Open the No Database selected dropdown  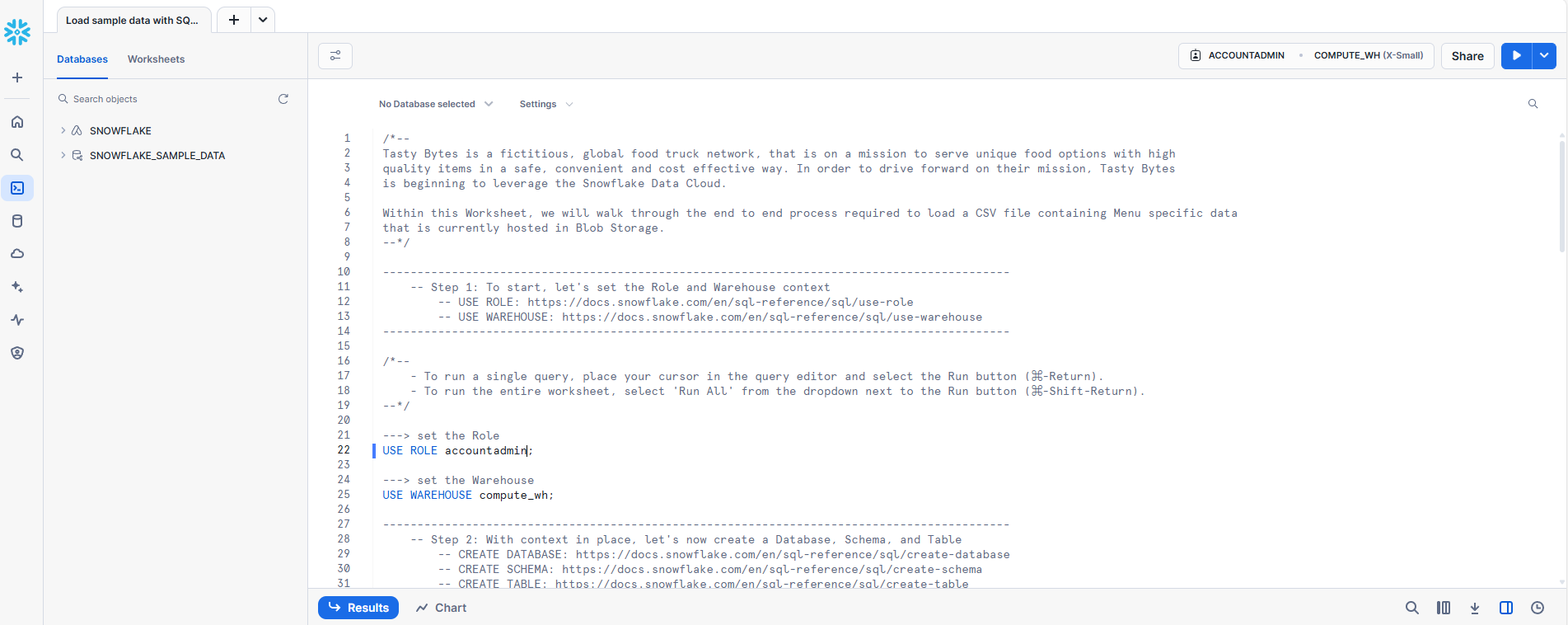click(x=436, y=104)
